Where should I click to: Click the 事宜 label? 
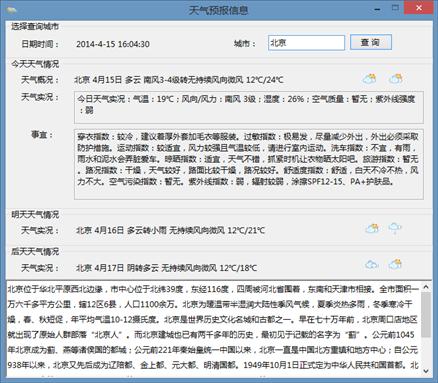pyautogui.click(x=42, y=135)
